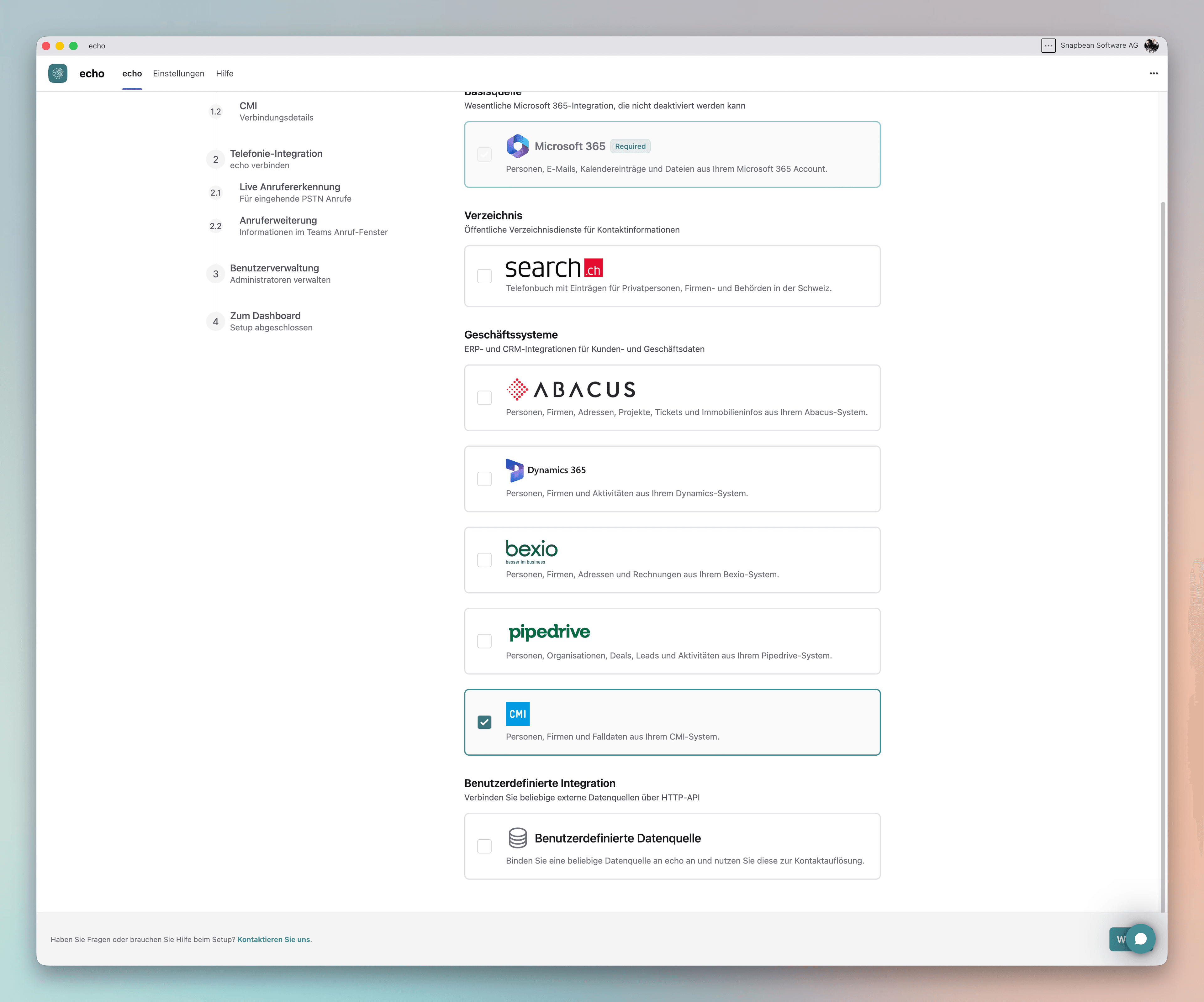Click the blue CMI logo
1204x1002 pixels.
click(518, 714)
